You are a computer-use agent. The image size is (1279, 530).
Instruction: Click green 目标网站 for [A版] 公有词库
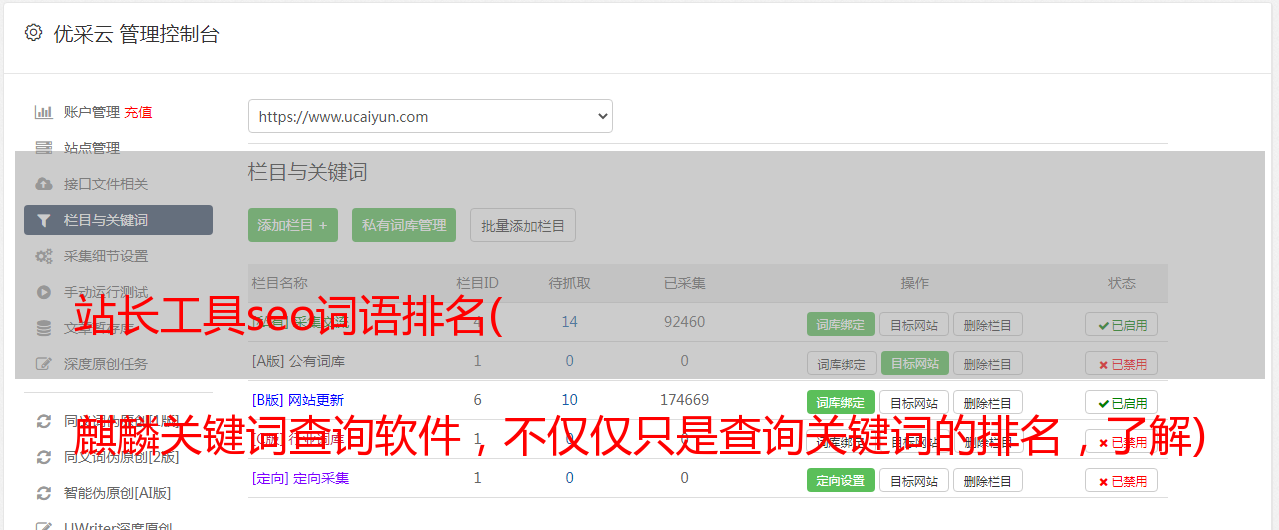[914, 363]
